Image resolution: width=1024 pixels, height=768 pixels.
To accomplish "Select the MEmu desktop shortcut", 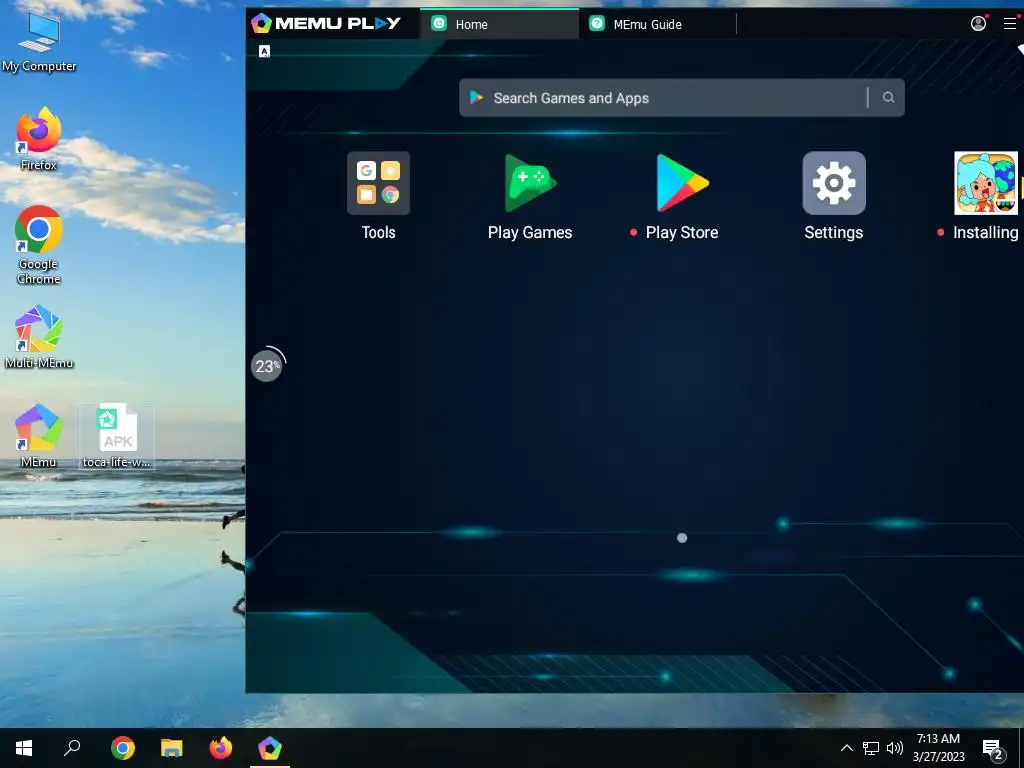I will 39,436.
